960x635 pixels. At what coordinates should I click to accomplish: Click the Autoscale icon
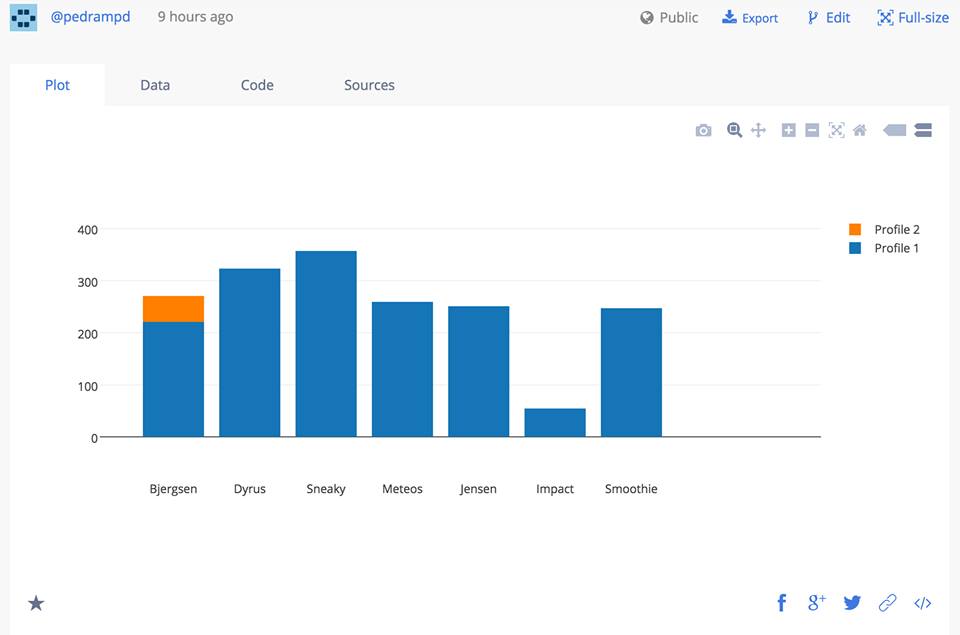tap(836, 130)
